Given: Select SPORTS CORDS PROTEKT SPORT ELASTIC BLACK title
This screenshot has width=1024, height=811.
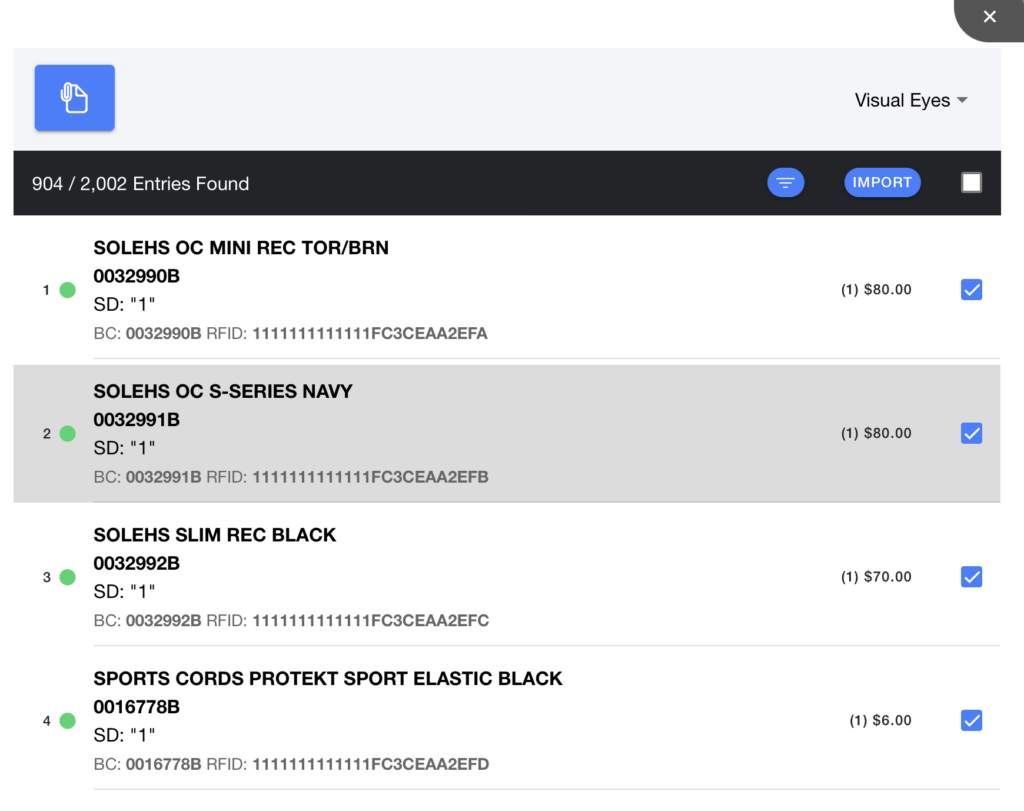Looking at the screenshot, I should point(328,679).
